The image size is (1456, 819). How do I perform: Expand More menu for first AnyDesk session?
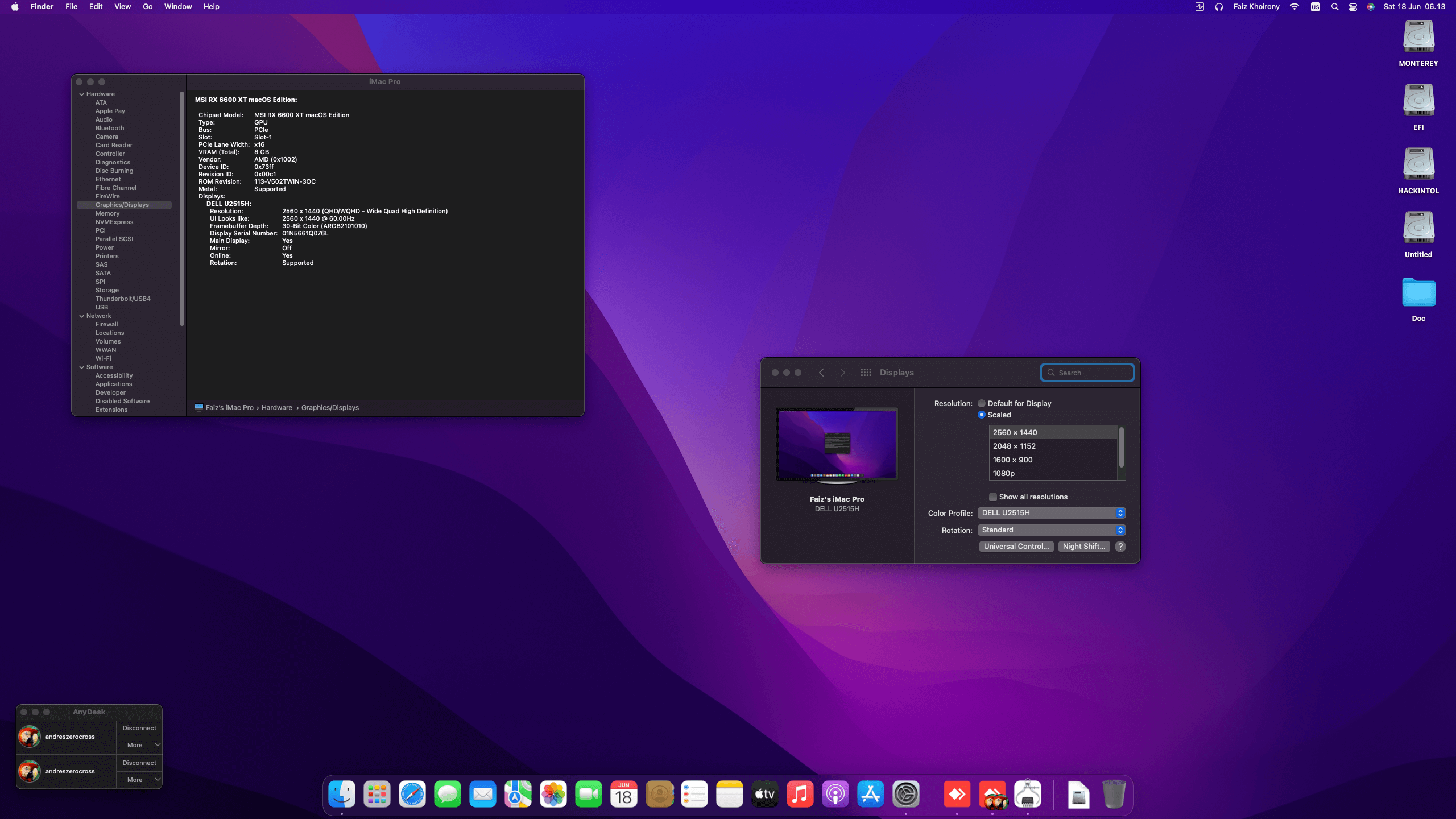(139, 745)
